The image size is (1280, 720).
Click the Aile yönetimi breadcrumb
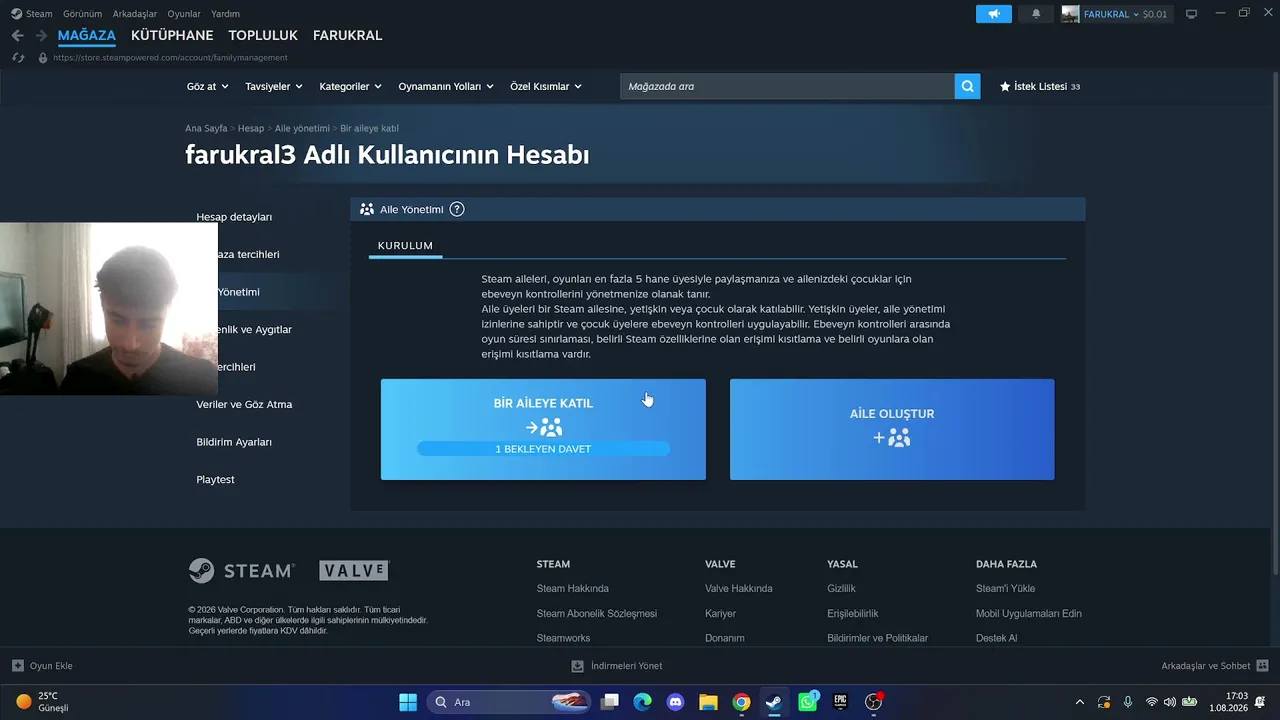point(302,128)
